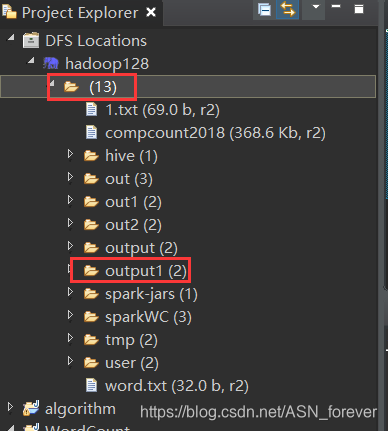Select the hadoop128 location
388x431 pixels.
tap(107, 64)
